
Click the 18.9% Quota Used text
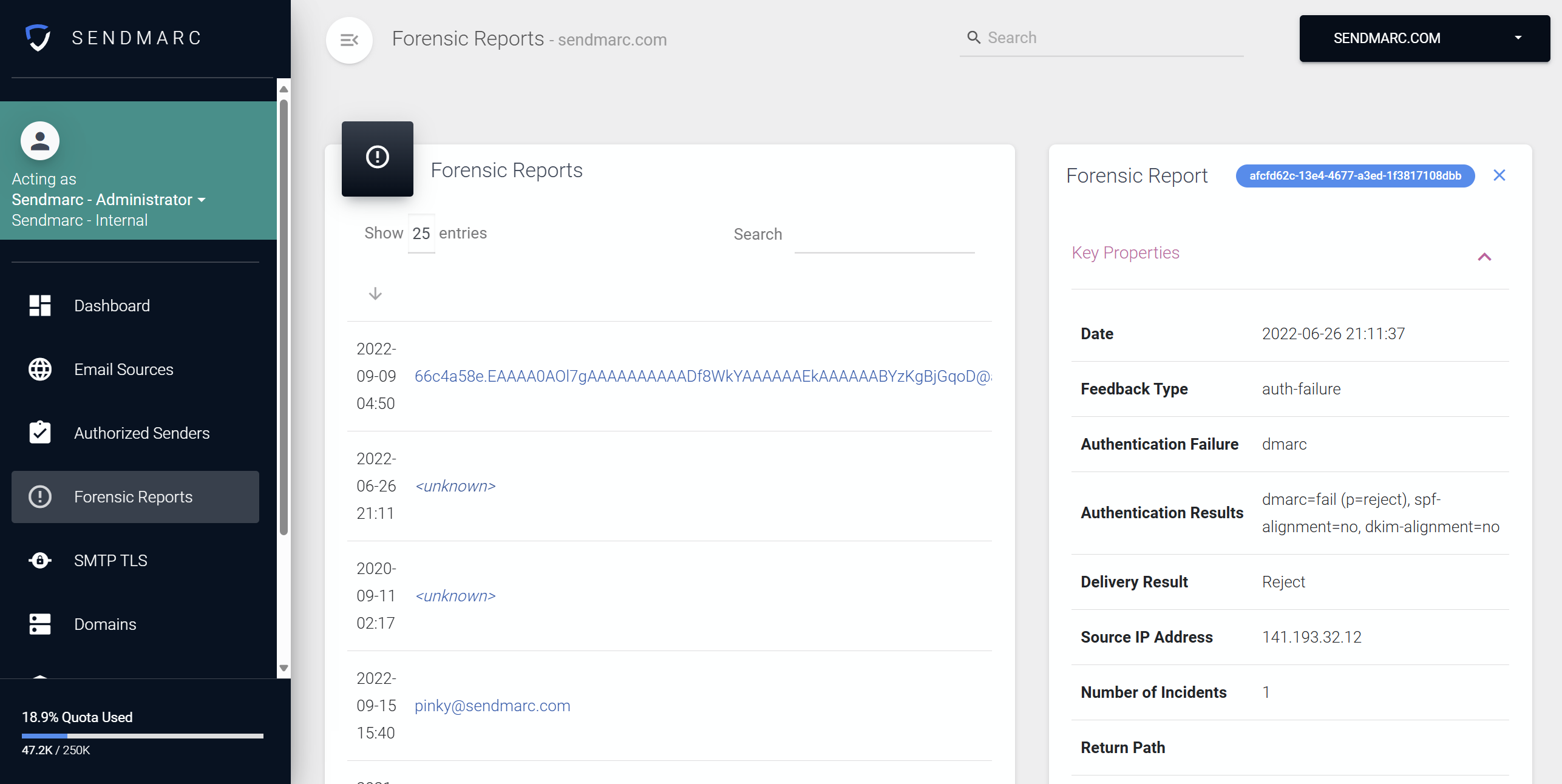77,717
